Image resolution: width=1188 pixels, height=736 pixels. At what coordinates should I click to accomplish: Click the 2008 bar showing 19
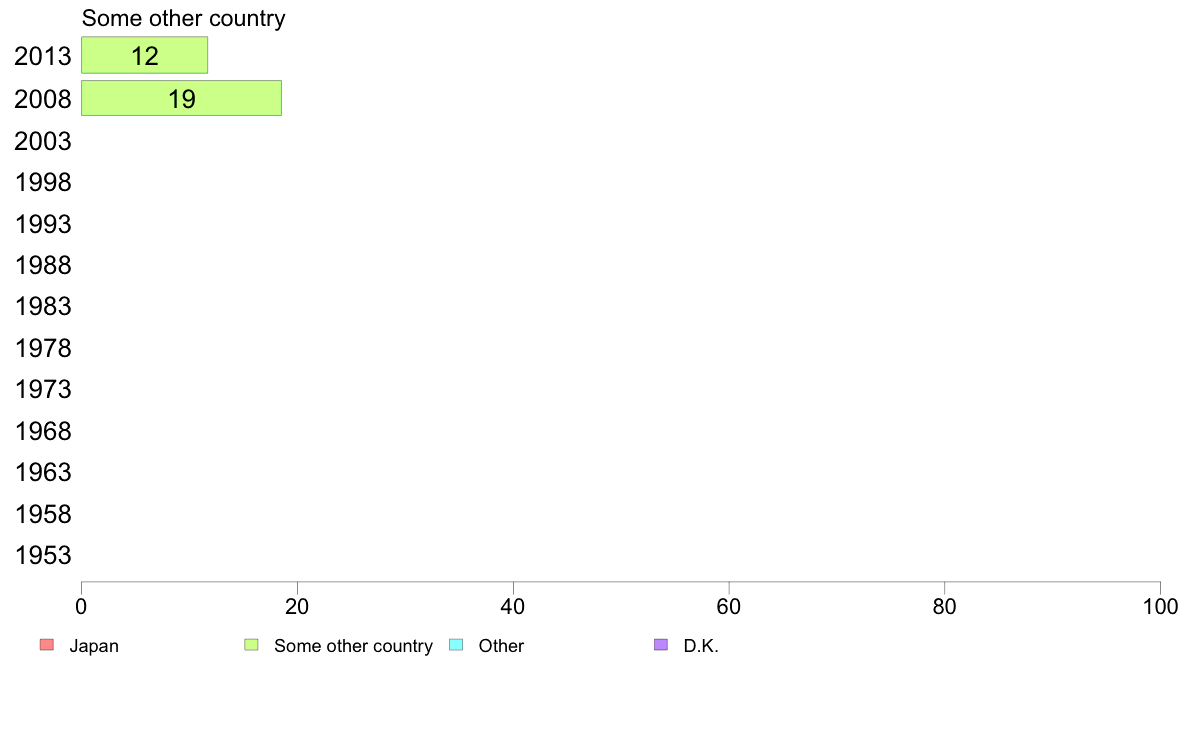[x=181, y=99]
